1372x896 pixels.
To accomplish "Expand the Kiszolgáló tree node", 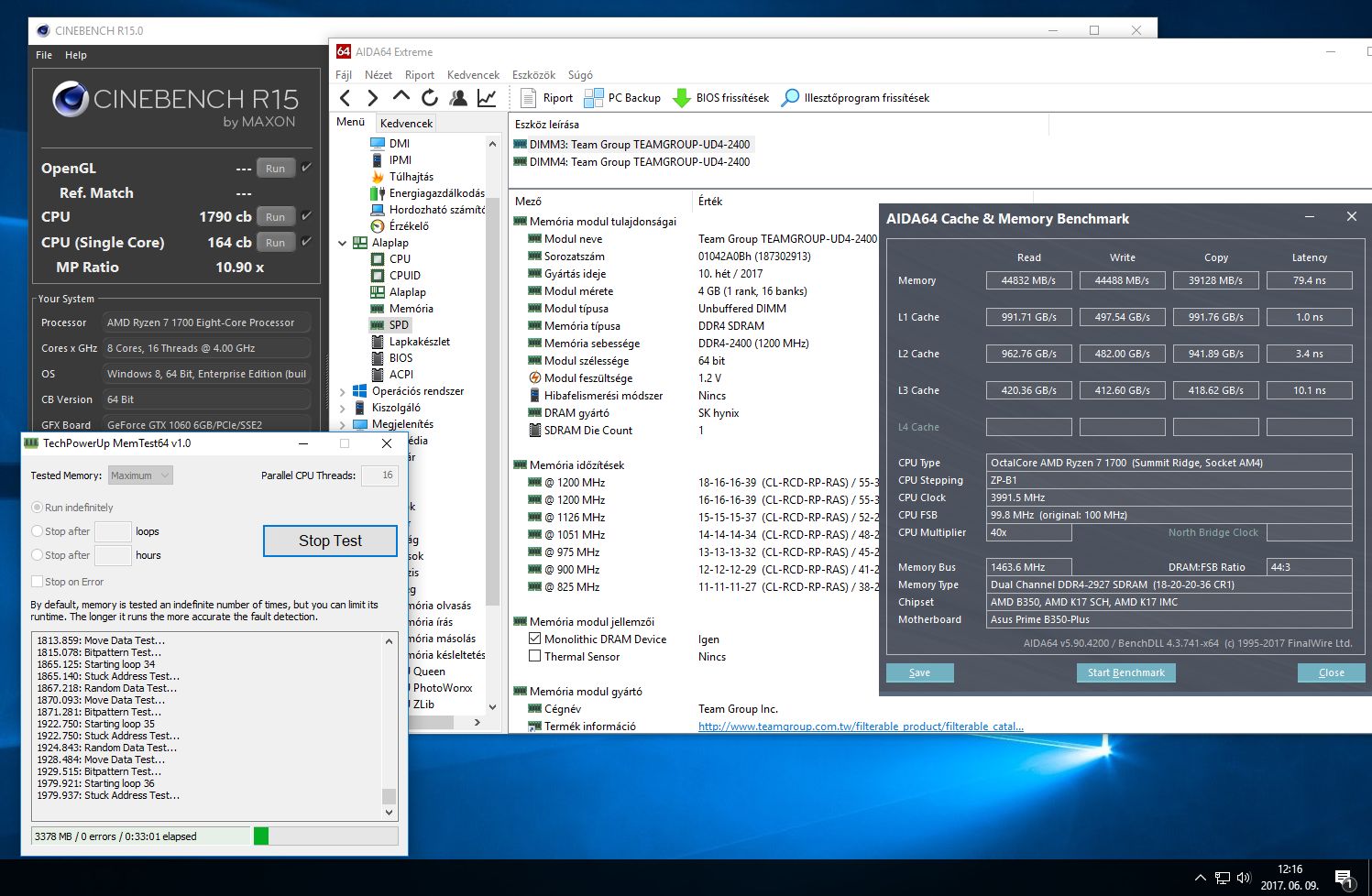I will point(343,408).
